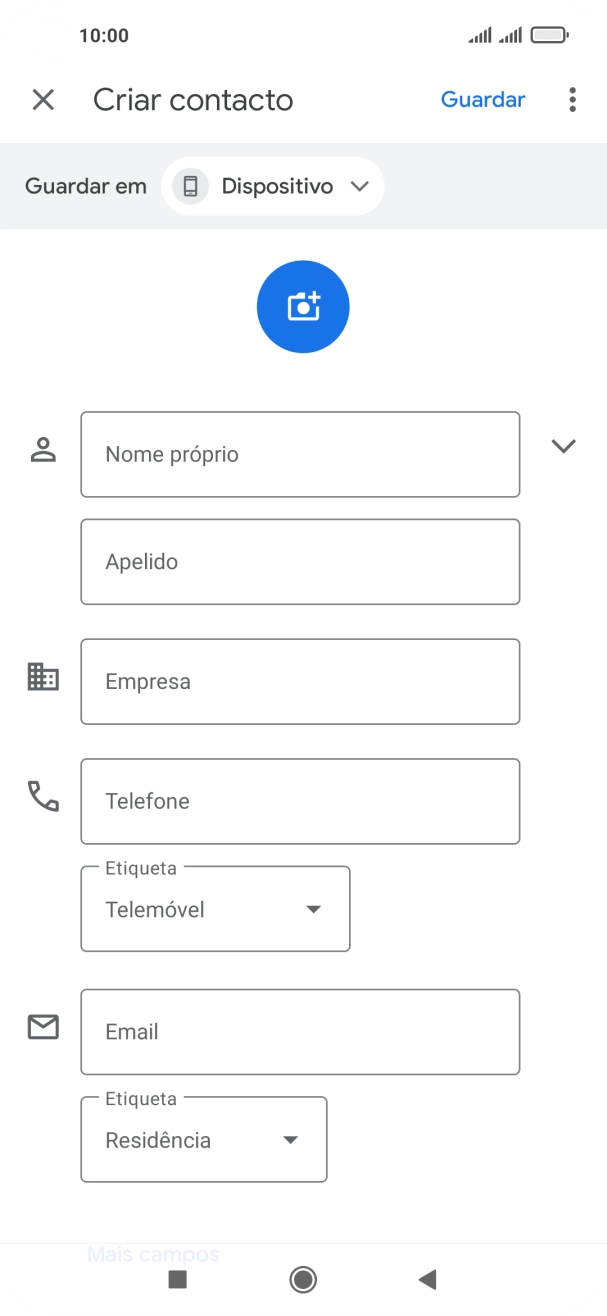Click into the Apelido field

[x=300, y=561]
